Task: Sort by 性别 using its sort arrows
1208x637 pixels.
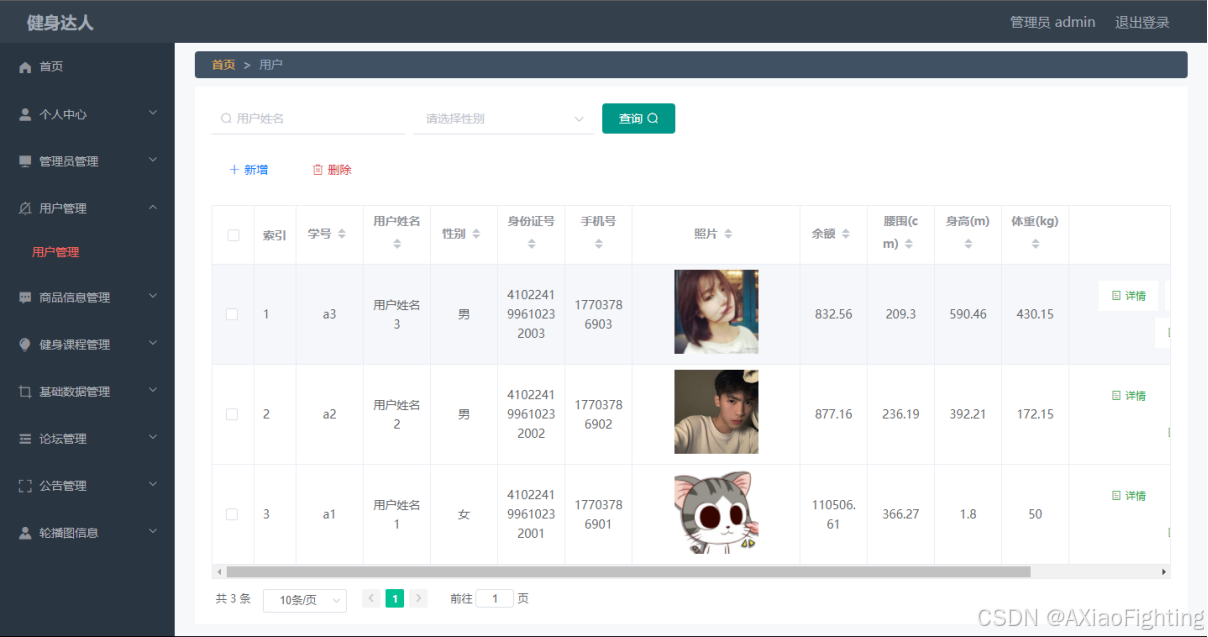Action: pyautogui.click(x=476, y=234)
